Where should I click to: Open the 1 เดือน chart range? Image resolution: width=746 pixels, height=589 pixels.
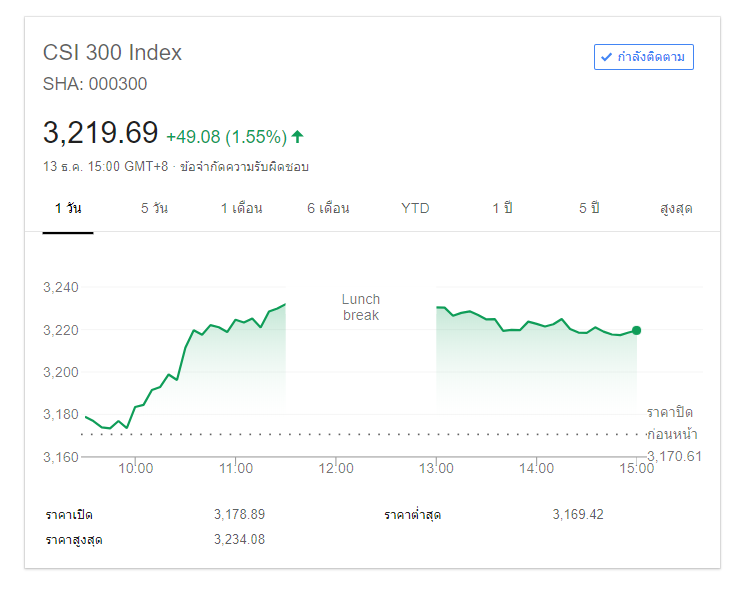click(241, 208)
